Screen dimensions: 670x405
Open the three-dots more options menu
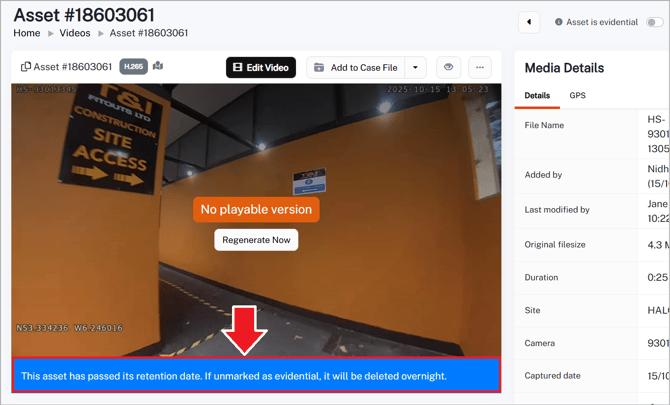pyautogui.click(x=480, y=68)
